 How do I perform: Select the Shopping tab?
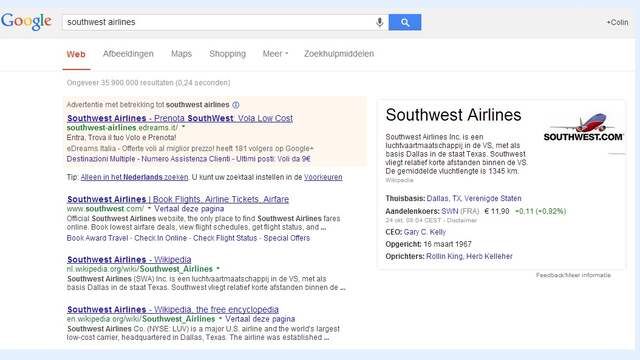[x=227, y=54]
